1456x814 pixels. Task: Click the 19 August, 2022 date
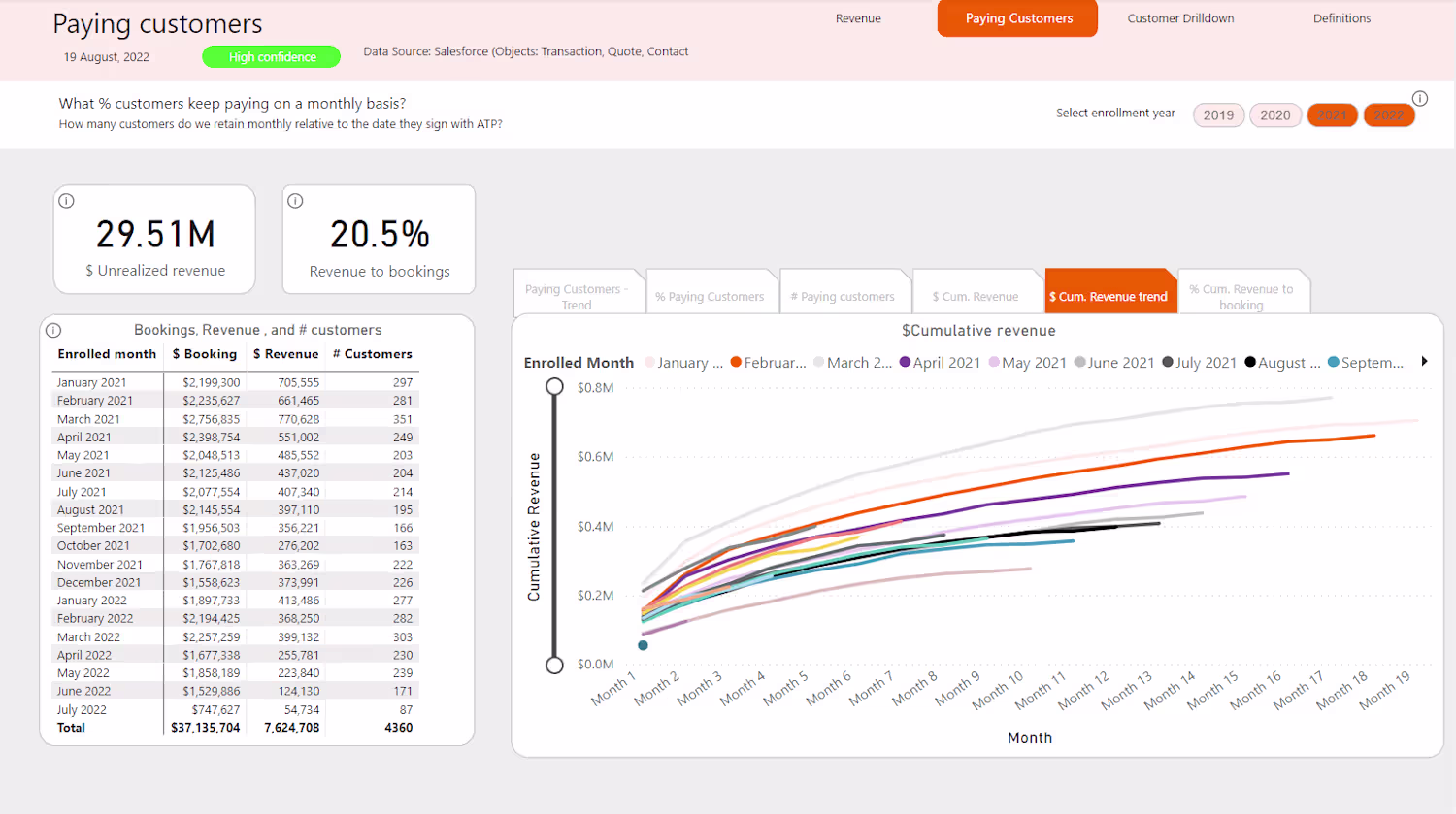[x=107, y=57]
